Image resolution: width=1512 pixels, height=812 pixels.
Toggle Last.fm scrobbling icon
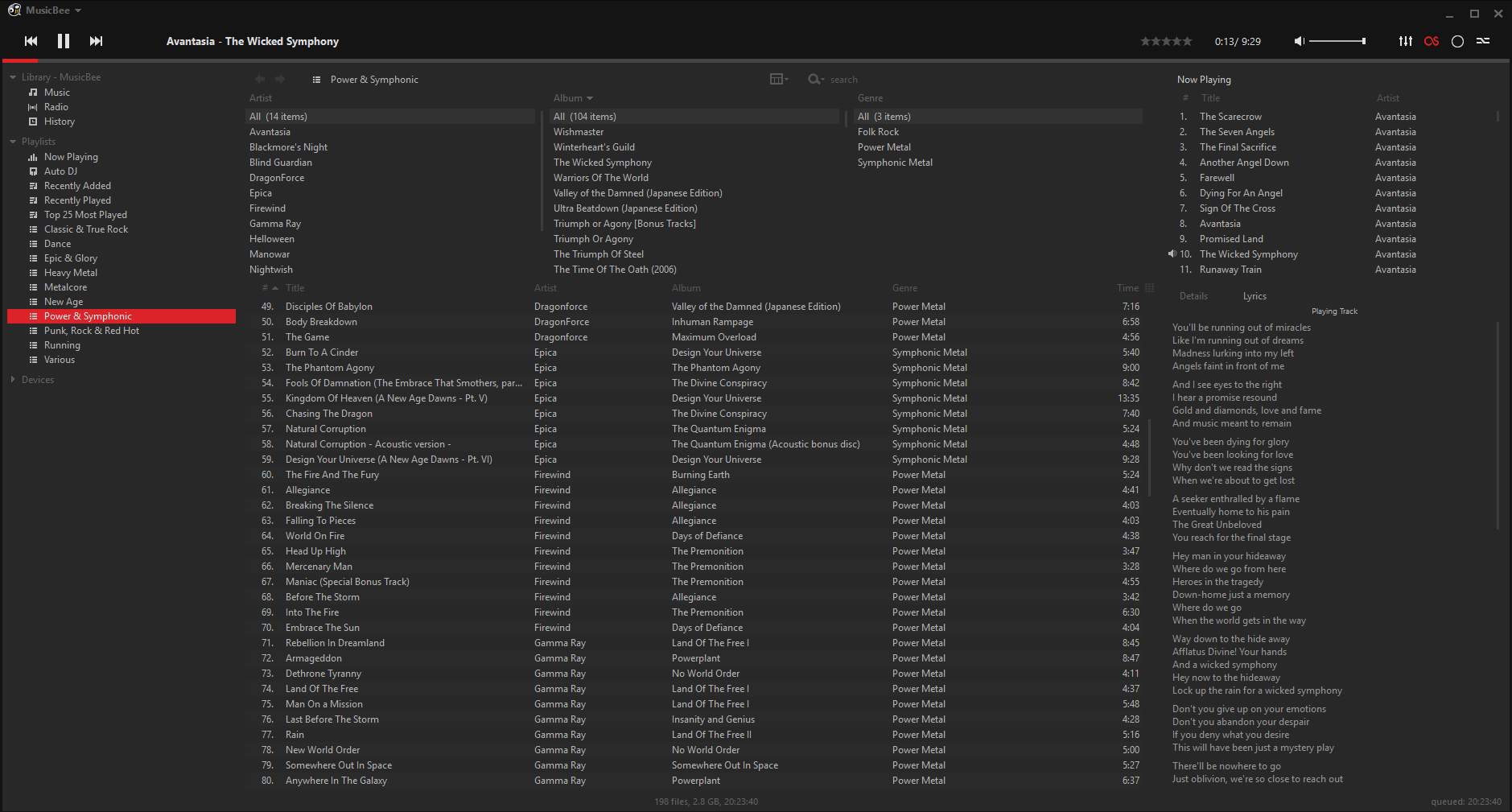pos(1432,41)
